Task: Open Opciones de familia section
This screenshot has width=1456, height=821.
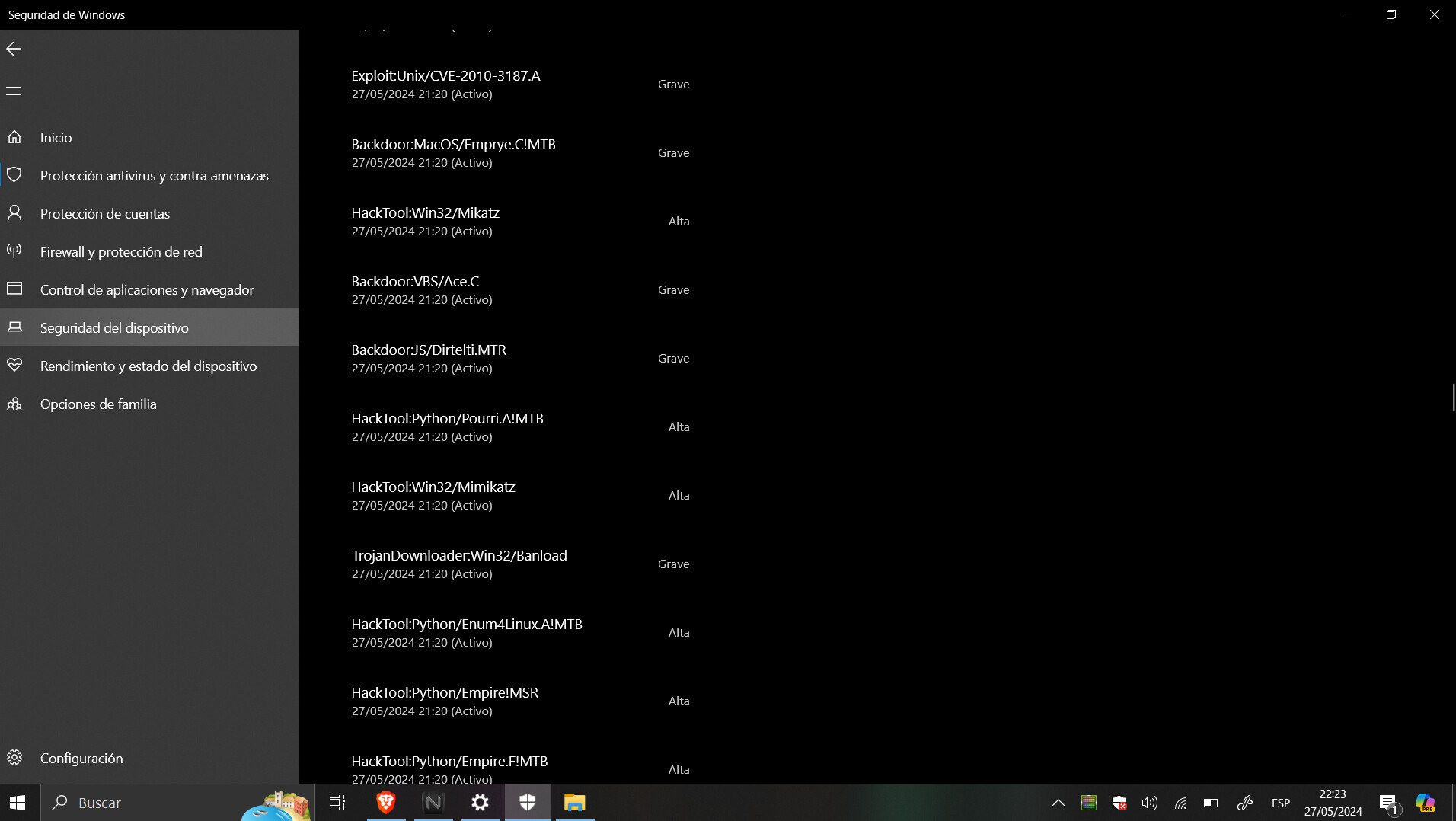Action: point(149,404)
